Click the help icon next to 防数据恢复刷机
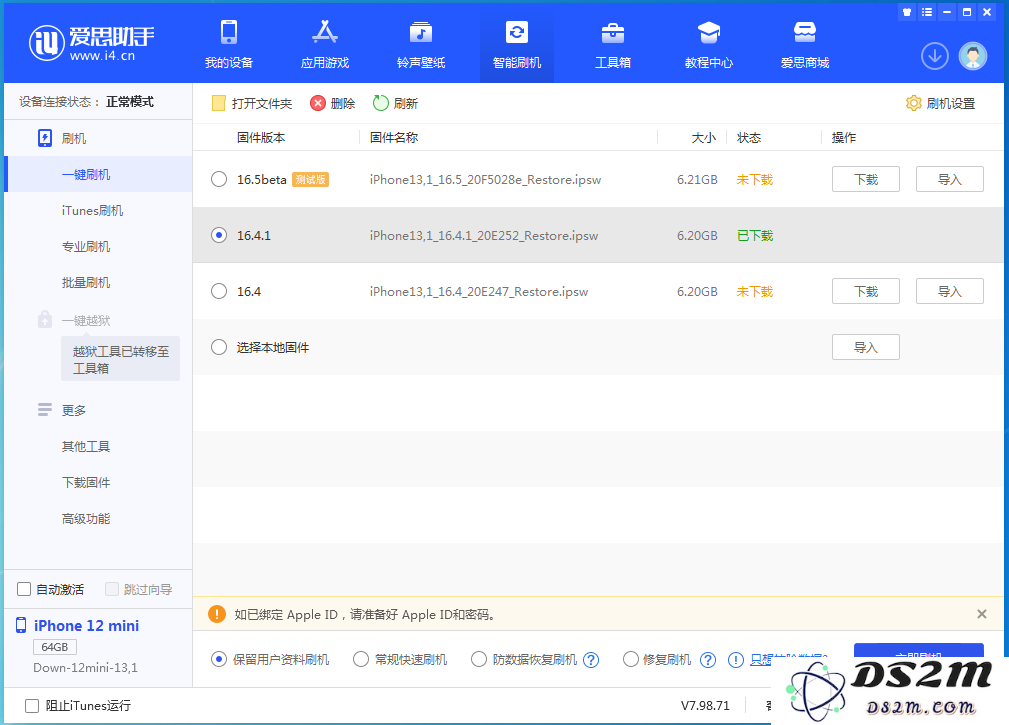The height and width of the screenshot is (725, 1009). (591, 660)
